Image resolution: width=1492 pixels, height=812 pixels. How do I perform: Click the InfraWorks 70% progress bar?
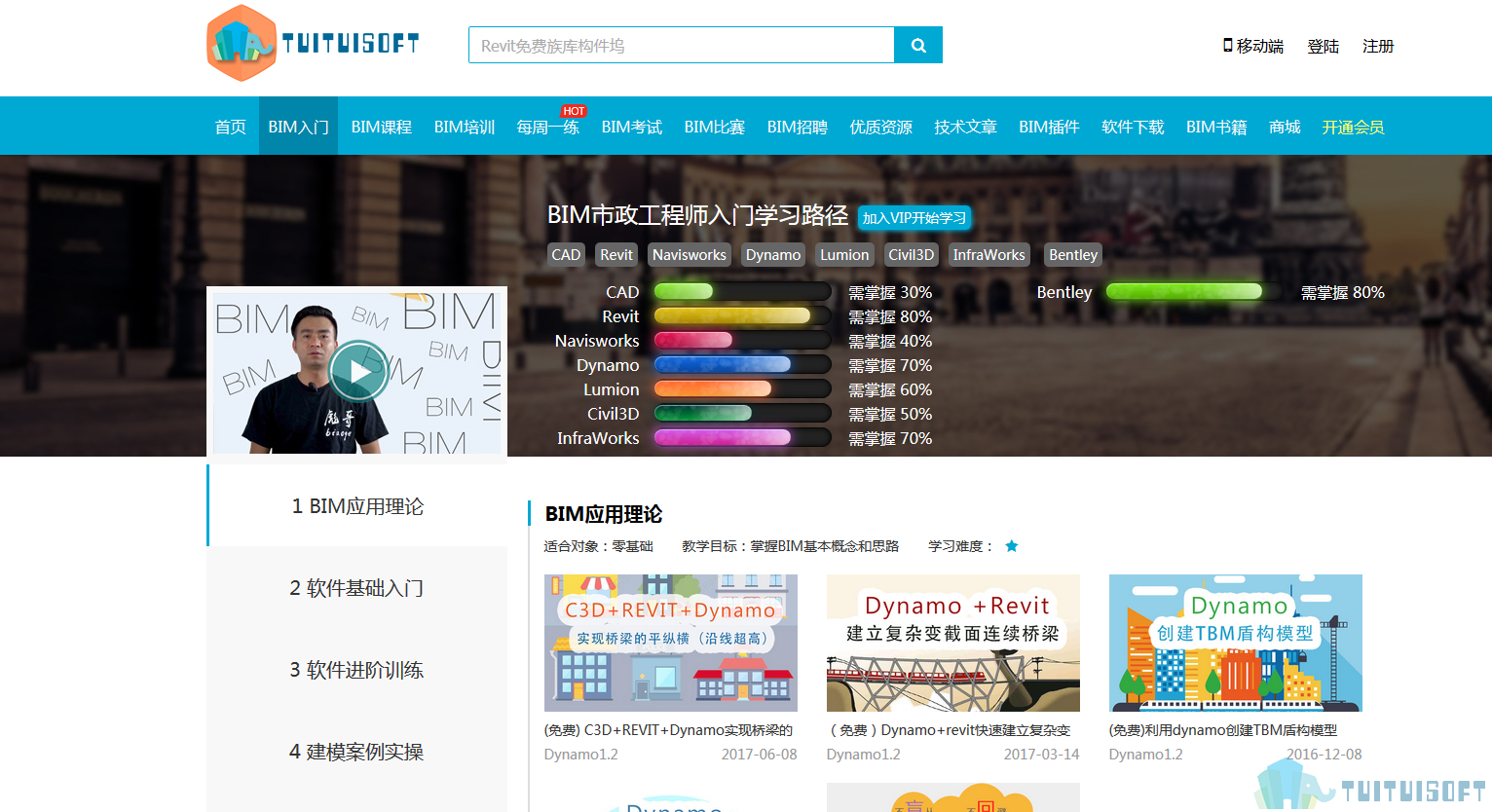[x=743, y=437]
